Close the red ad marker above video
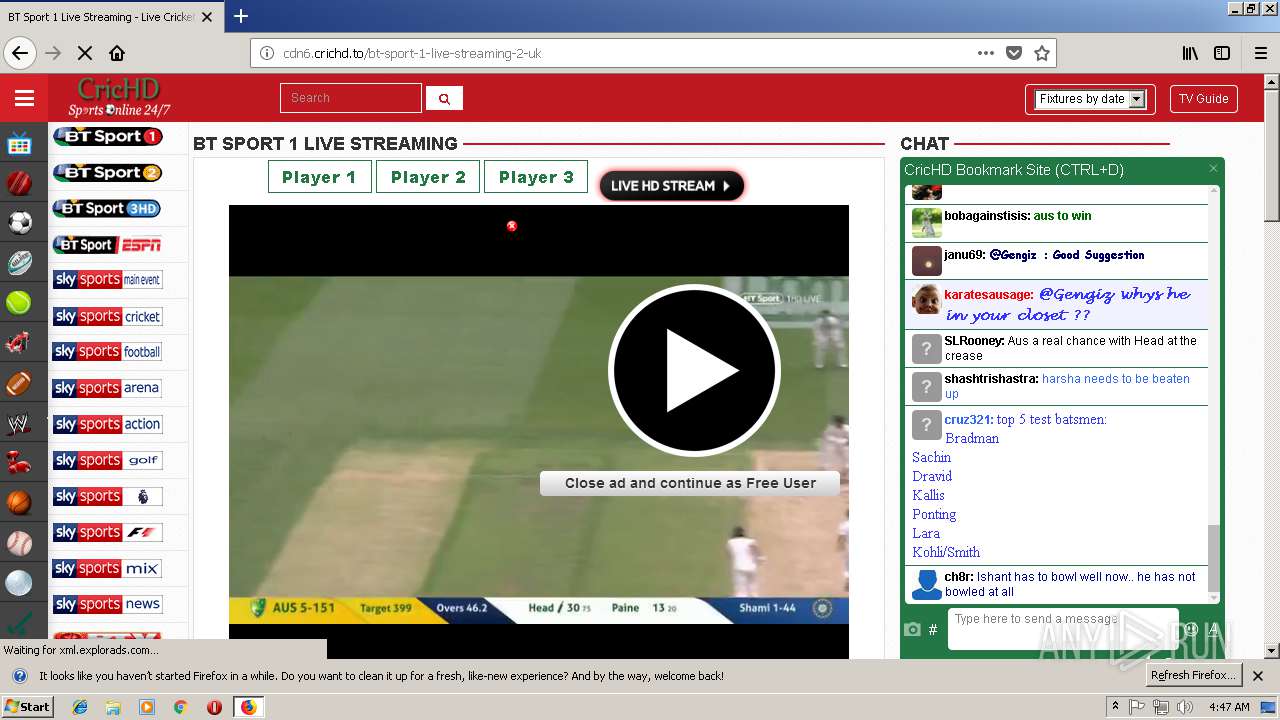The width and height of the screenshot is (1280, 720). [x=512, y=226]
